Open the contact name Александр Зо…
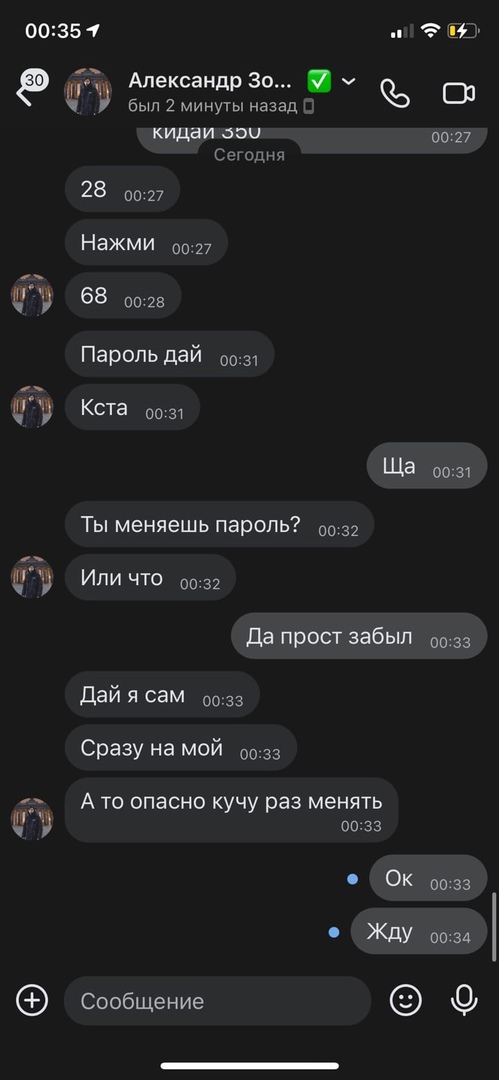This screenshot has width=499, height=1080. pyautogui.click(x=210, y=81)
